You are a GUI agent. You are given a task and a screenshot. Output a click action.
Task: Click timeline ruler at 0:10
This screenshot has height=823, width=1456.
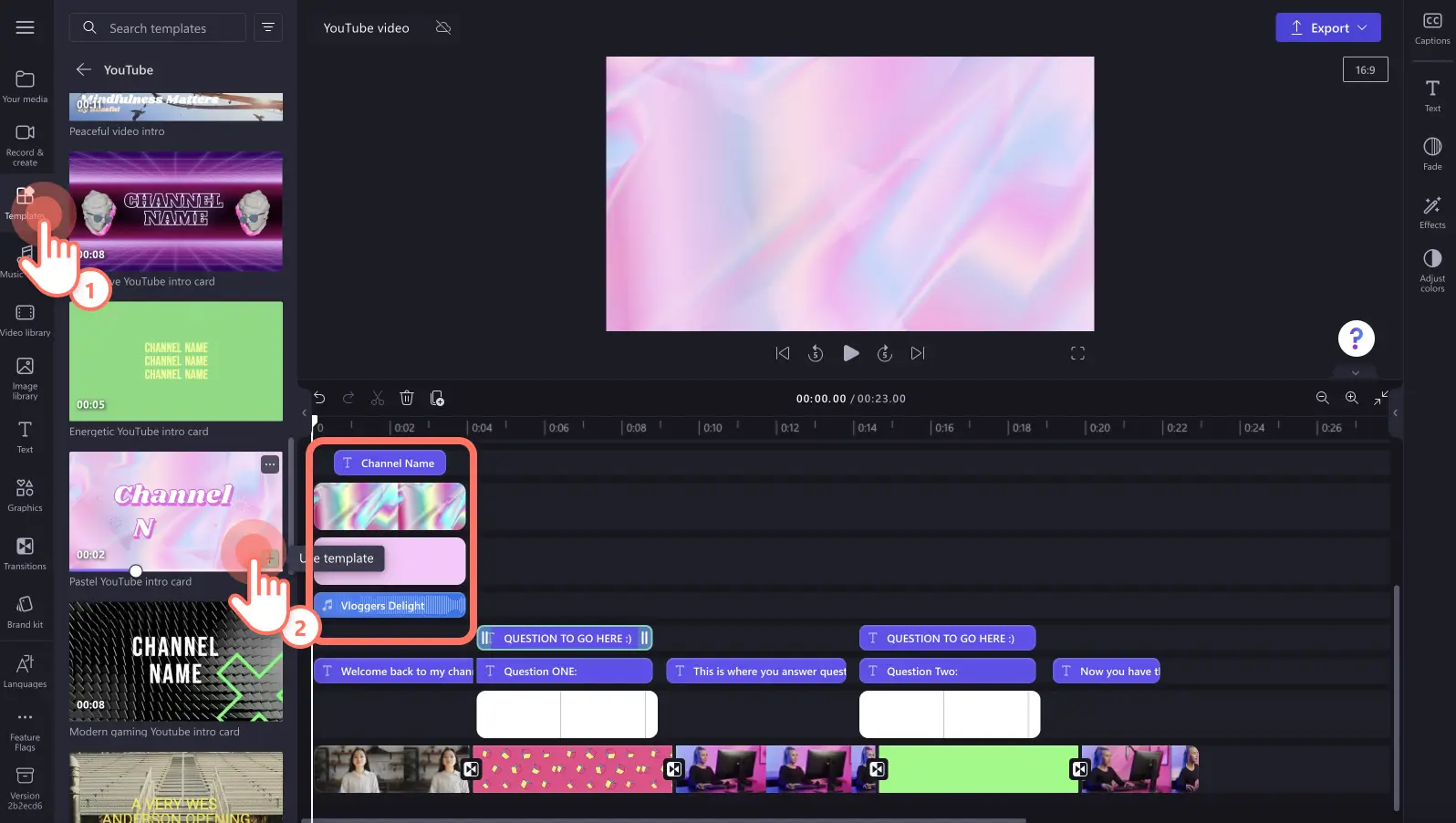click(x=712, y=427)
